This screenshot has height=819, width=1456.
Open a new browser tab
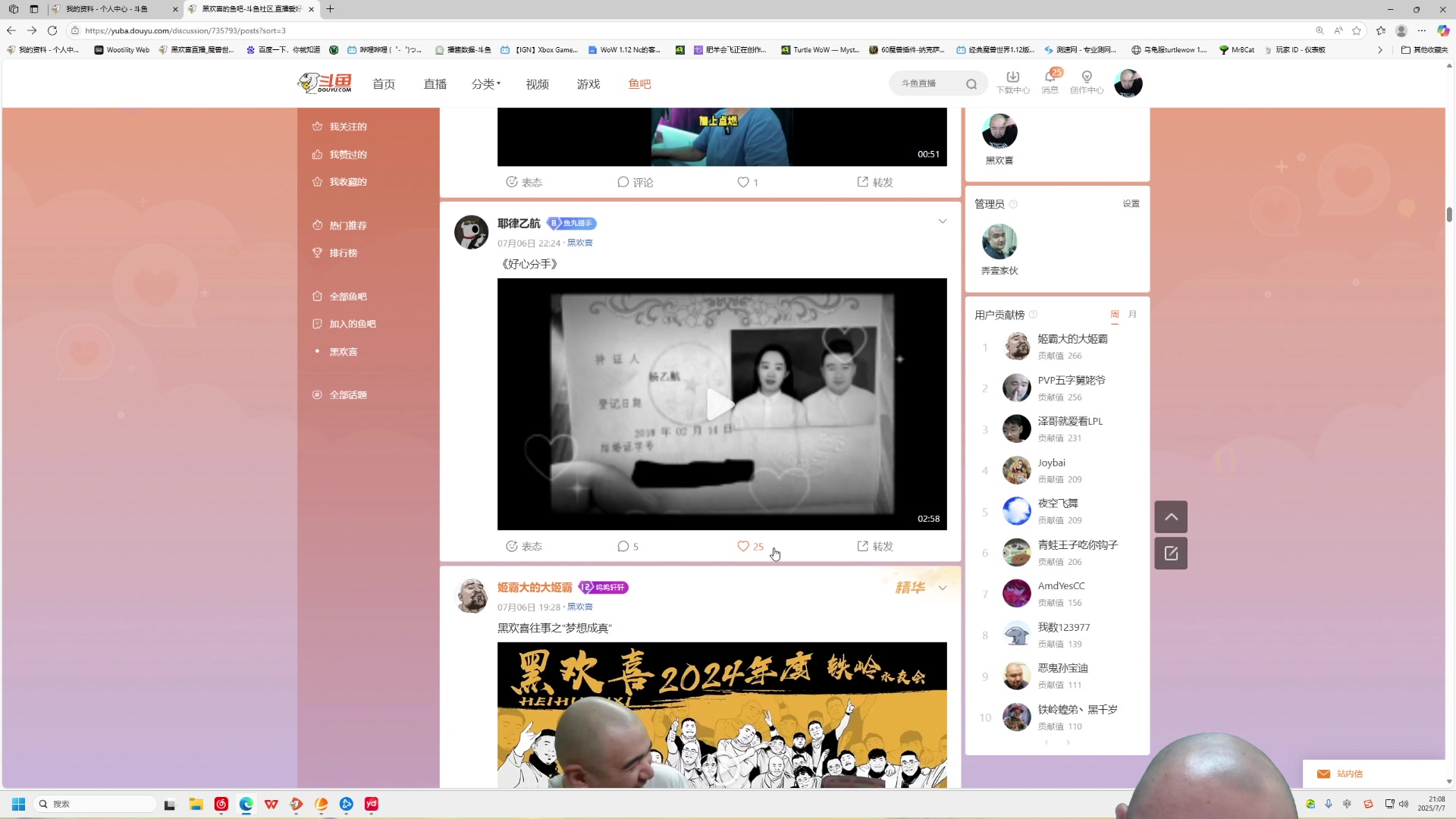click(x=330, y=9)
